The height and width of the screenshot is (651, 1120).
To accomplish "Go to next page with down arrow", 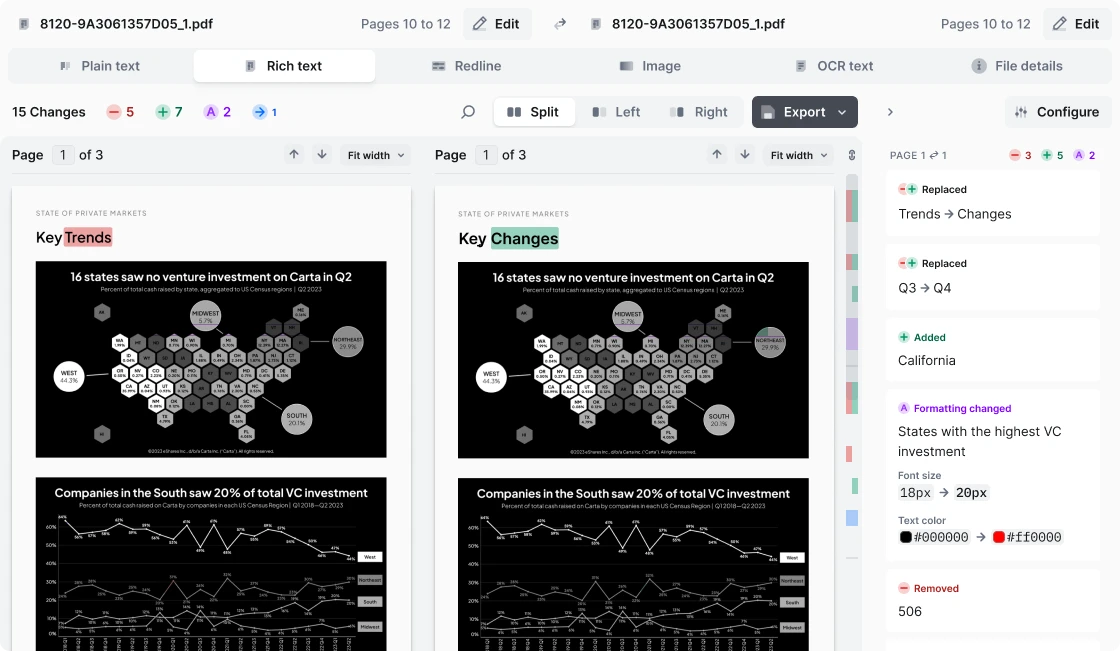I will [x=320, y=155].
